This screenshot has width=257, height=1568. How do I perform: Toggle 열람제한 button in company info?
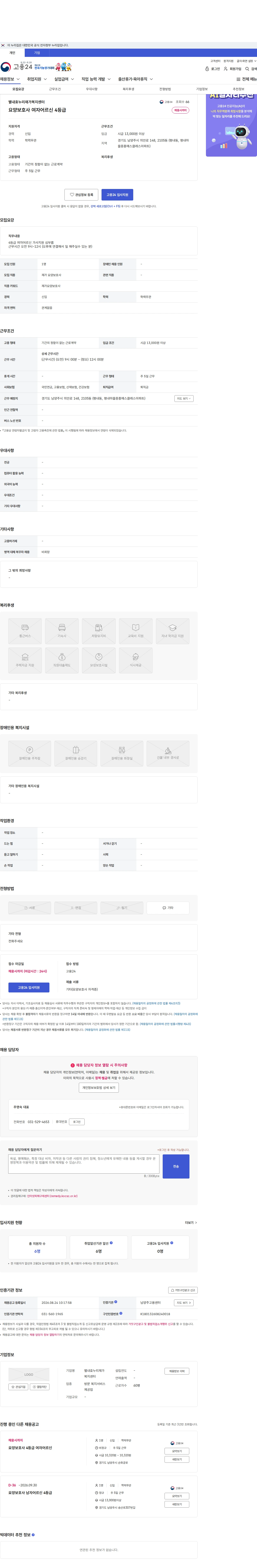[x=40, y=1387]
